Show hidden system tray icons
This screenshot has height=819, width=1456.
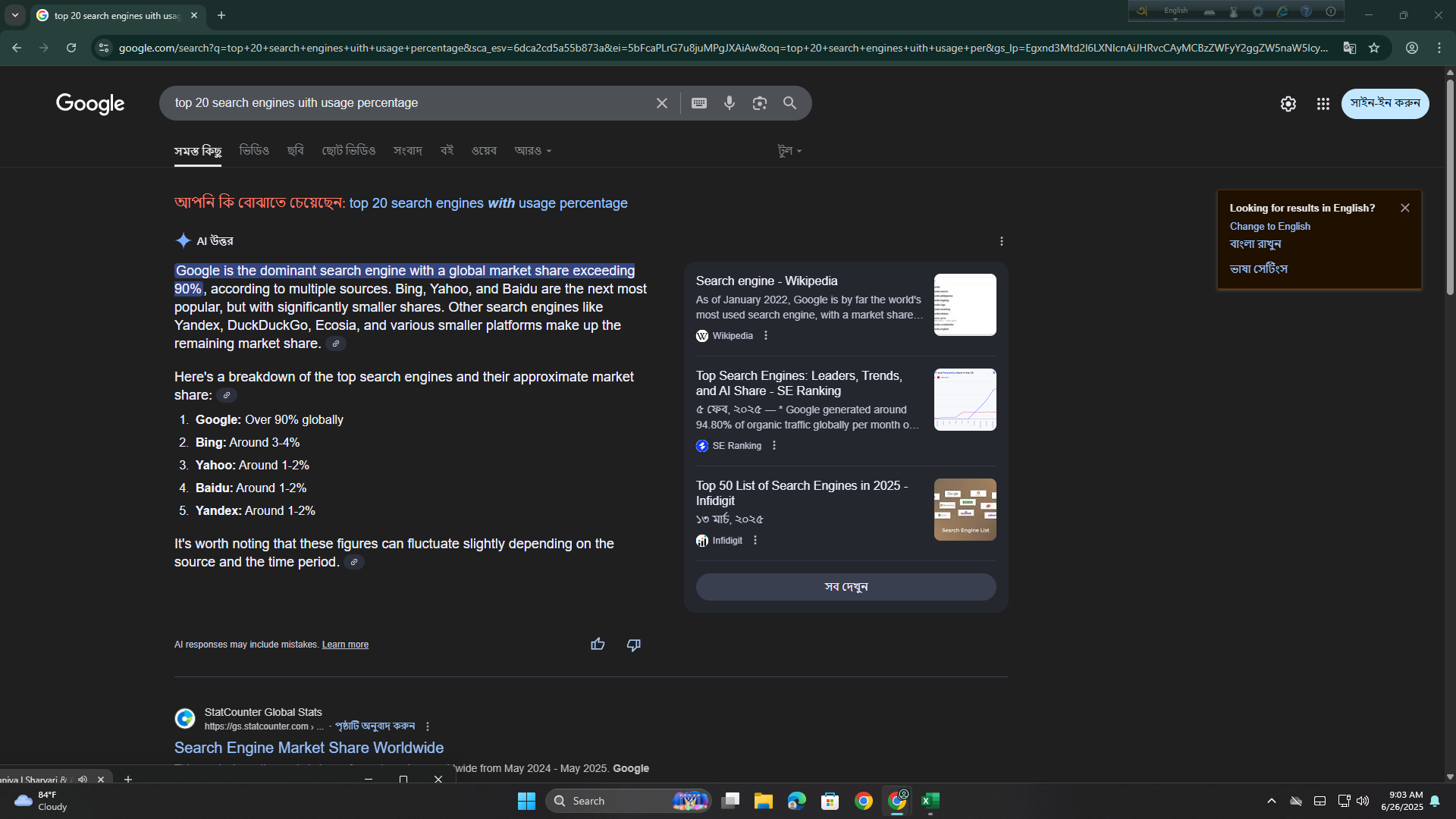pyautogui.click(x=1272, y=801)
